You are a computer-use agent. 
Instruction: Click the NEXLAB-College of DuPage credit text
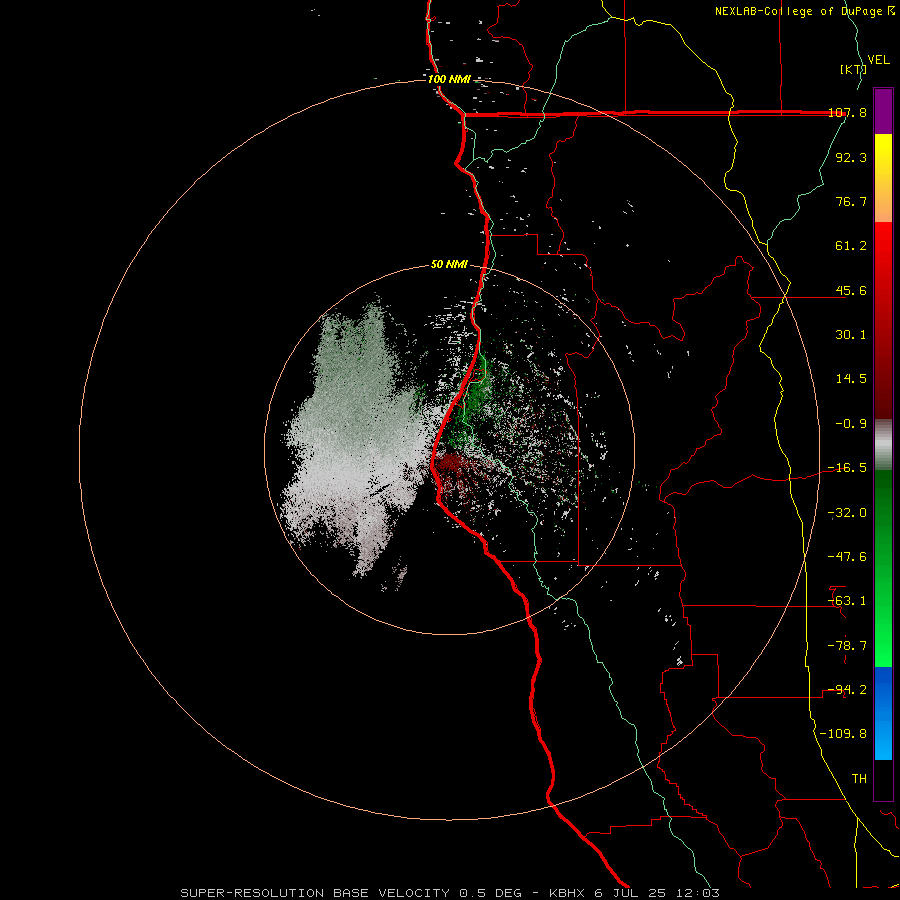tap(800, 11)
